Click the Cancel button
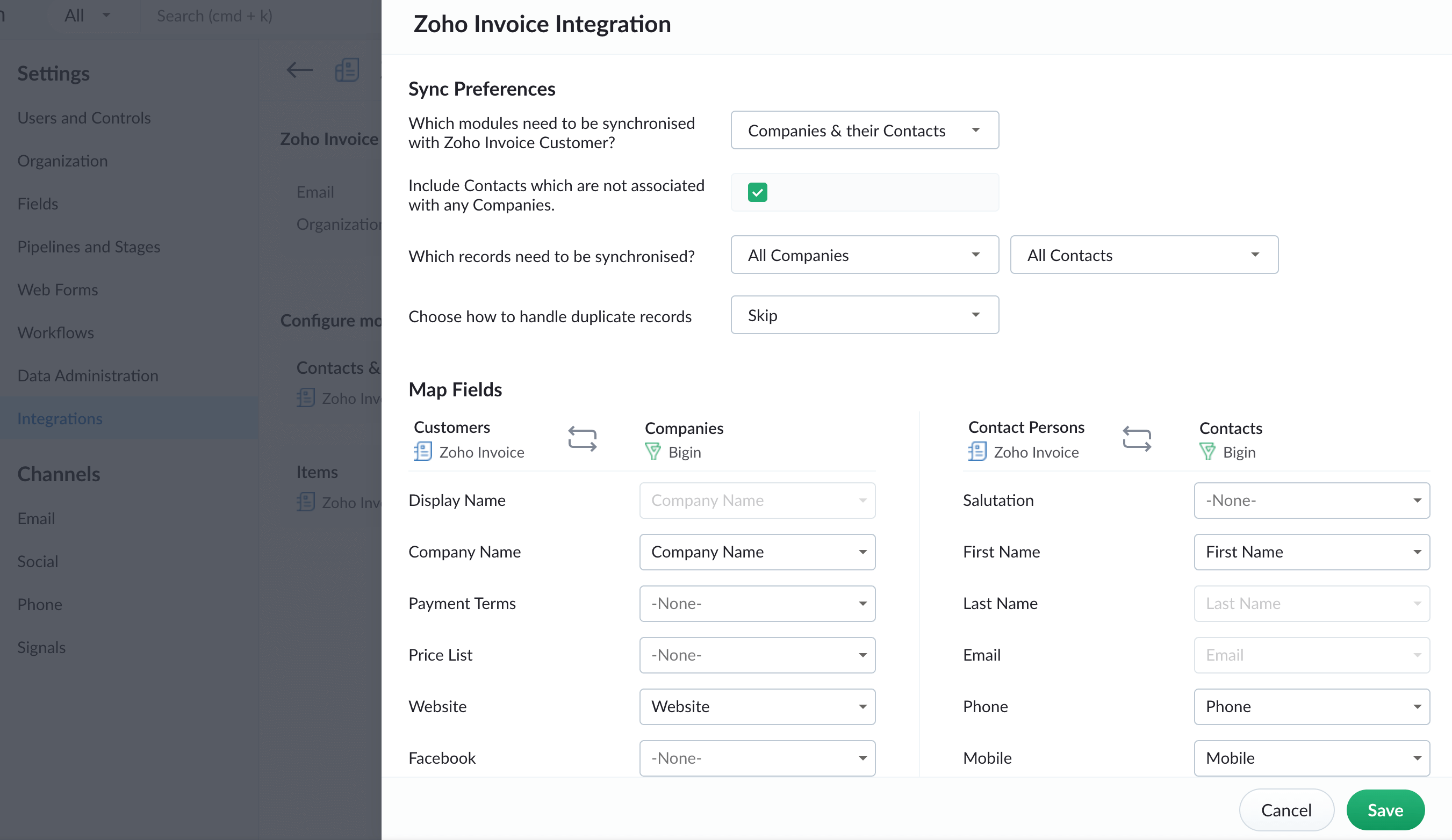 1286,809
